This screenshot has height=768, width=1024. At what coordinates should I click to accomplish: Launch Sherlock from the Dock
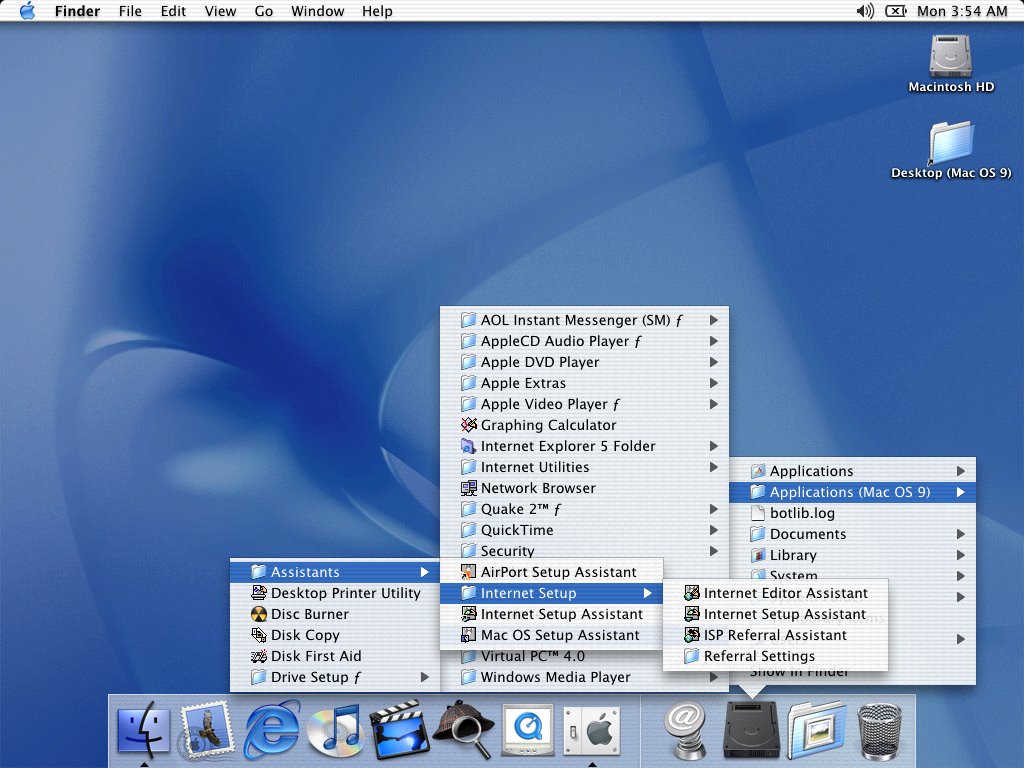click(463, 729)
